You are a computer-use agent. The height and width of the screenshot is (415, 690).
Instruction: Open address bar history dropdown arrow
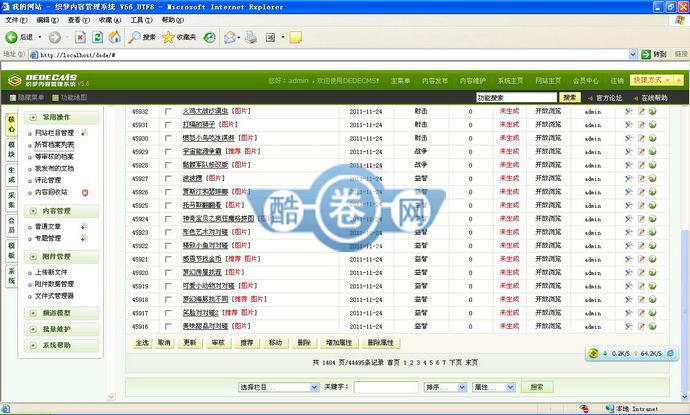click(x=633, y=54)
